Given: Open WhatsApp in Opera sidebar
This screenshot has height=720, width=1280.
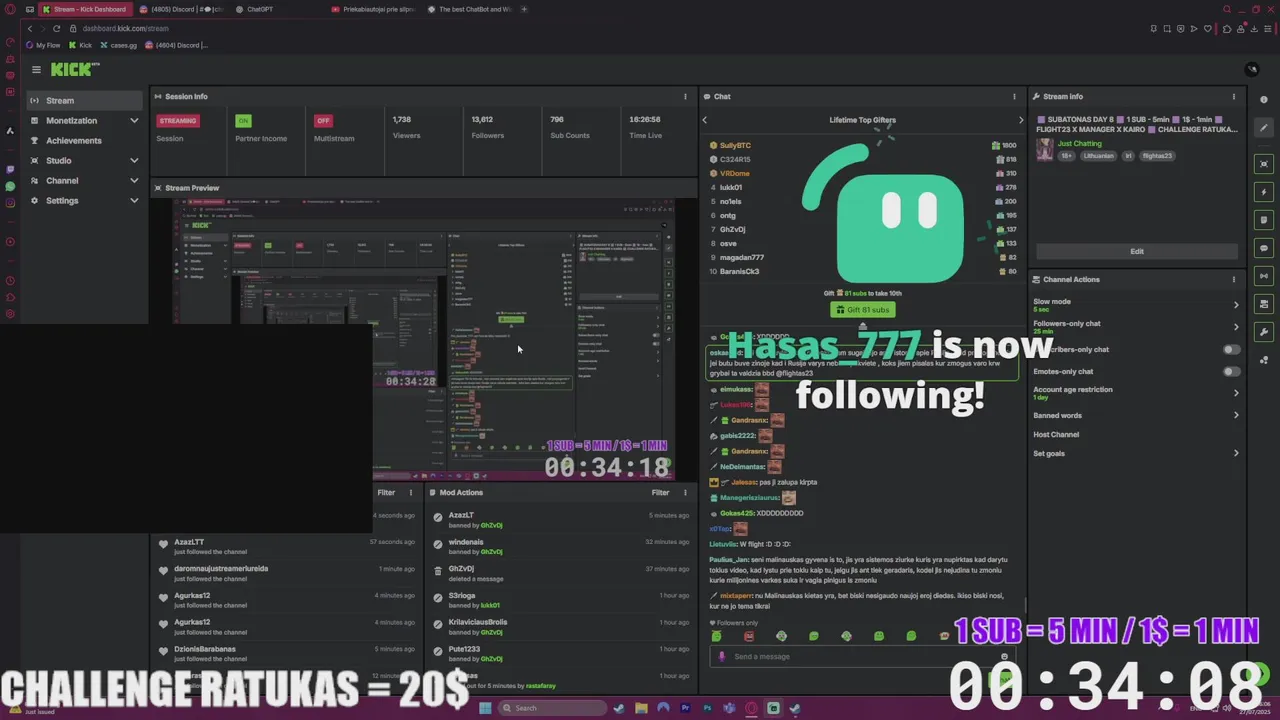Looking at the screenshot, I should coord(10,186).
